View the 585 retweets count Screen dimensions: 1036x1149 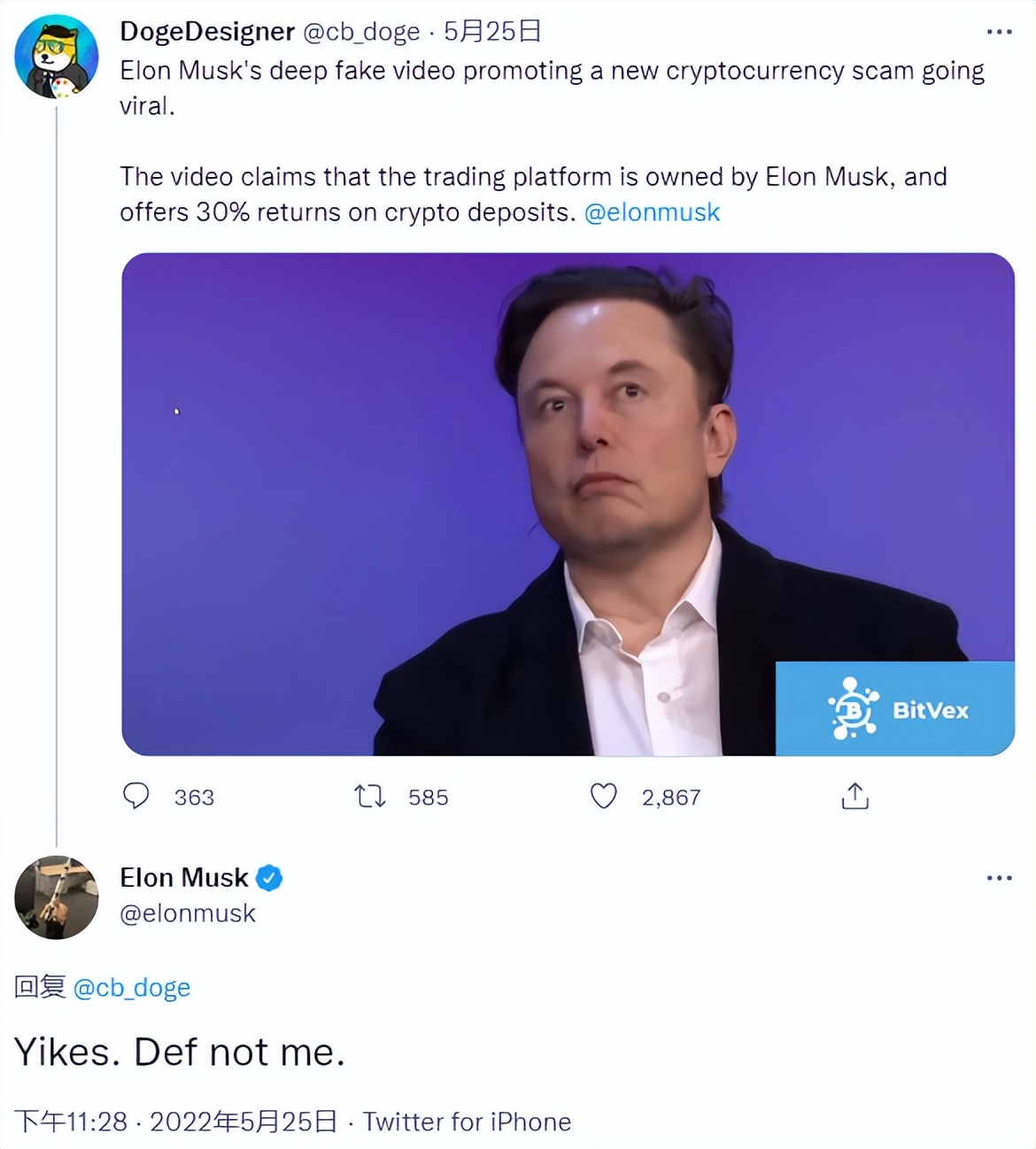429,798
